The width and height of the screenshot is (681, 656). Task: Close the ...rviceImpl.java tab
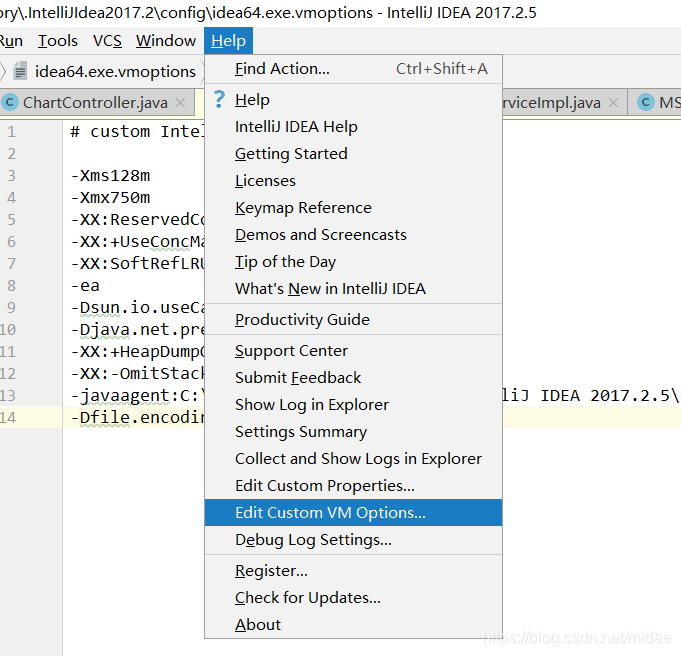pos(613,103)
